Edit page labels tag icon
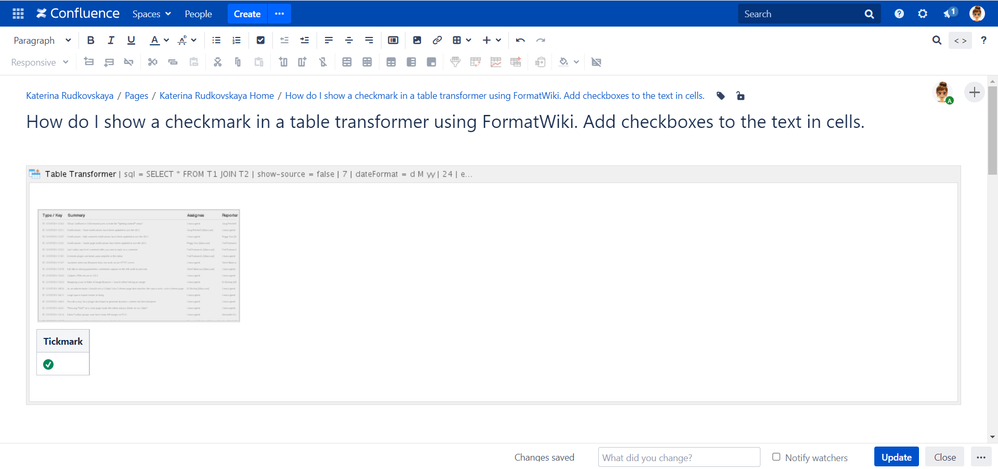This screenshot has width=998, height=469. pyautogui.click(x=720, y=96)
